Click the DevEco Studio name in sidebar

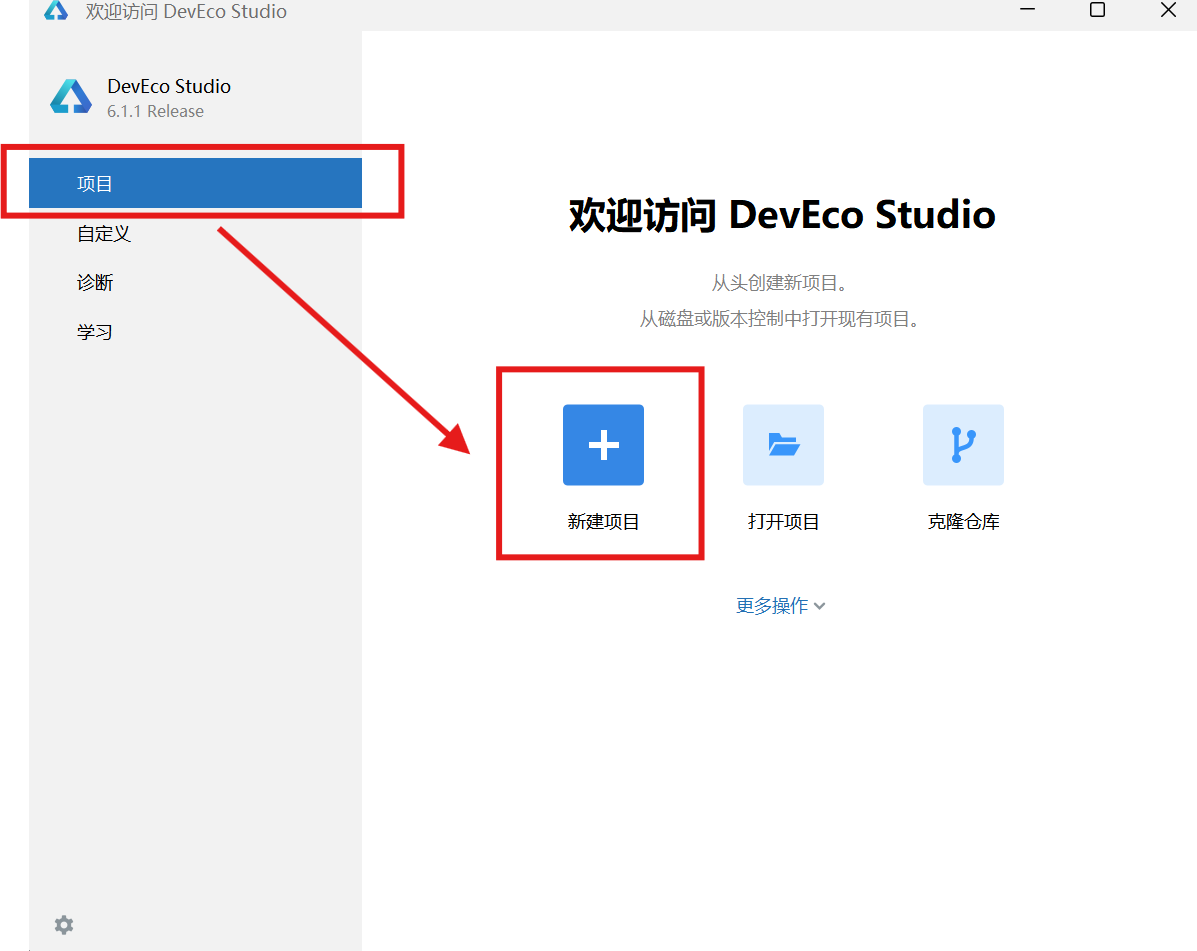point(169,86)
